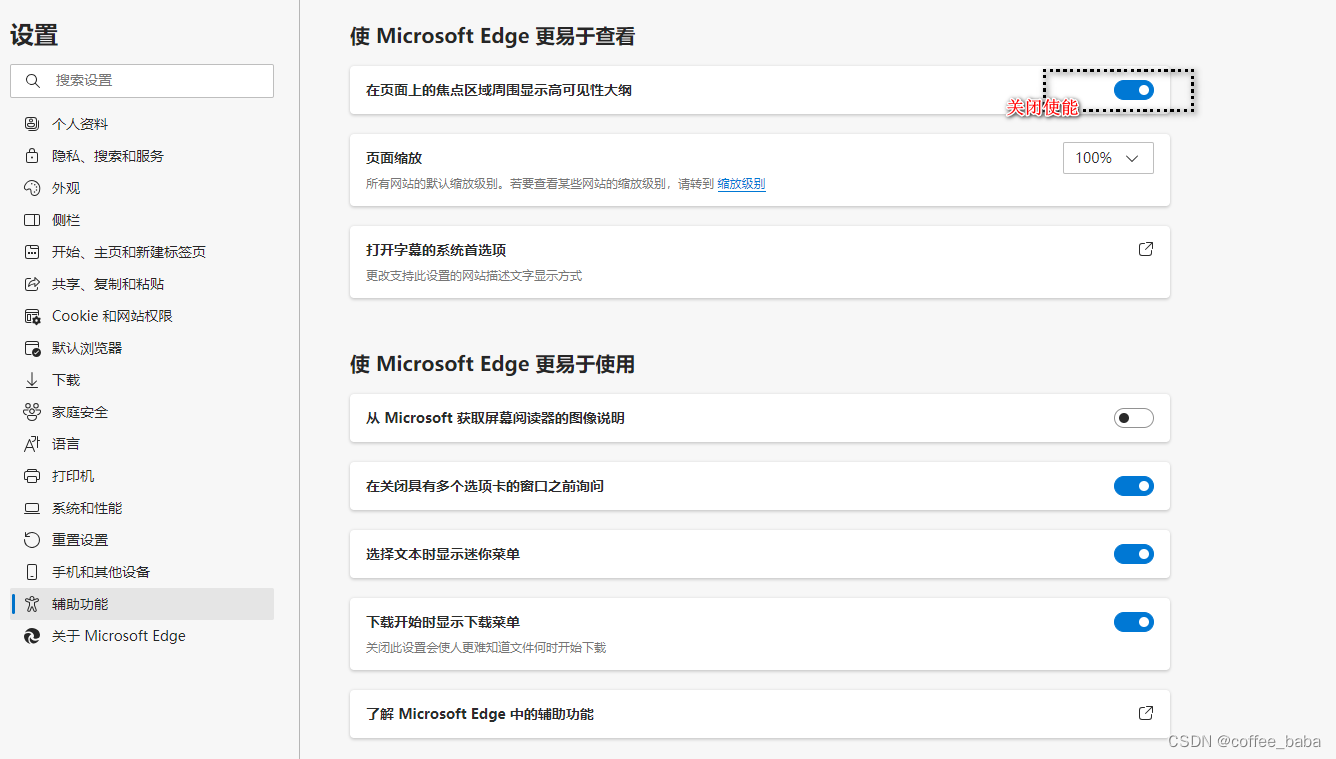Click 使 Microsoft Edge 更易于查看 heading
The image size is (1336, 759).
point(492,36)
